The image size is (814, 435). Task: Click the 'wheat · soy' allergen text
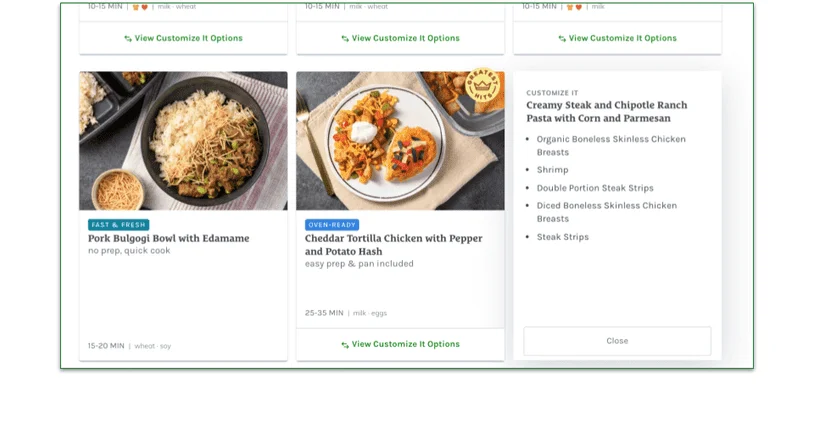[x=153, y=346]
